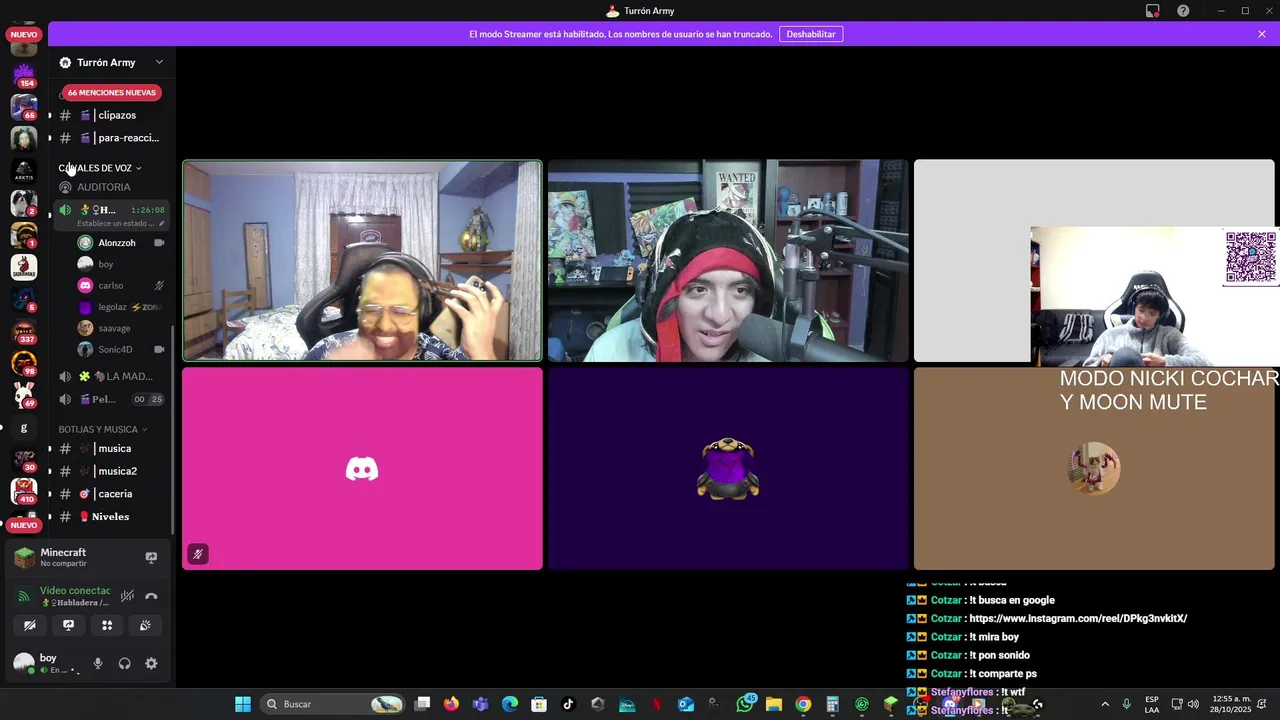Open the ARKTIS server icon

24,171
